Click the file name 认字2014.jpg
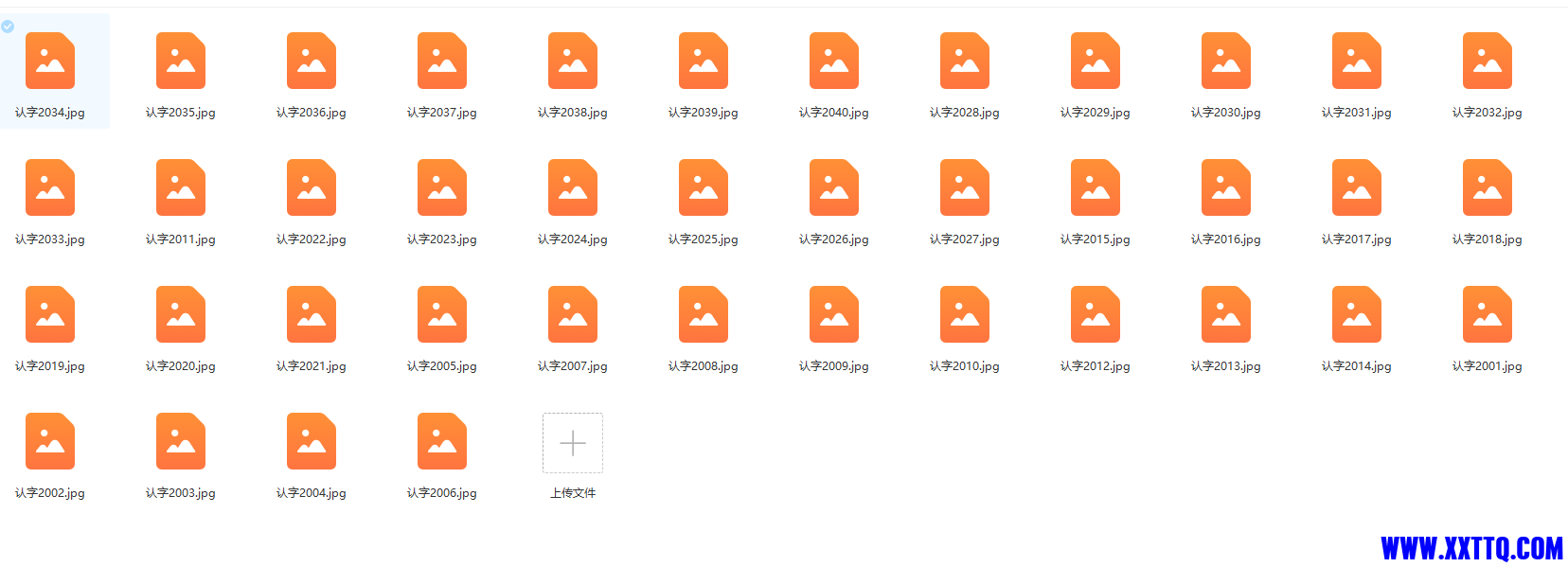 point(1357,366)
